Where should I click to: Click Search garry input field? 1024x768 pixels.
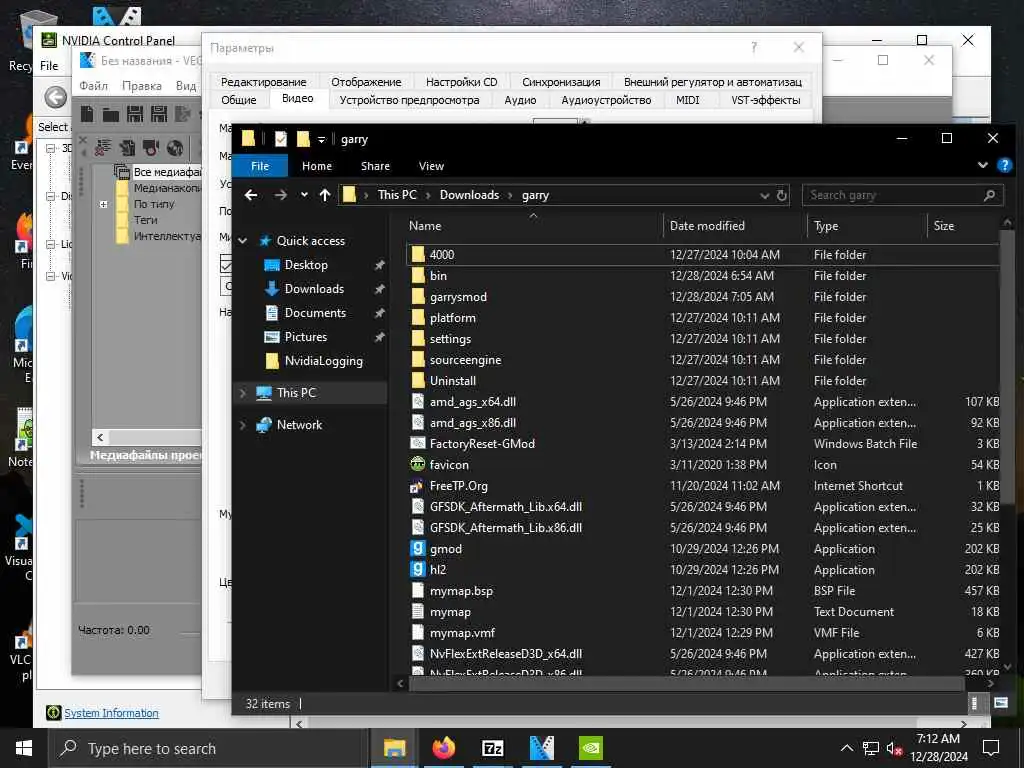coord(903,195)
